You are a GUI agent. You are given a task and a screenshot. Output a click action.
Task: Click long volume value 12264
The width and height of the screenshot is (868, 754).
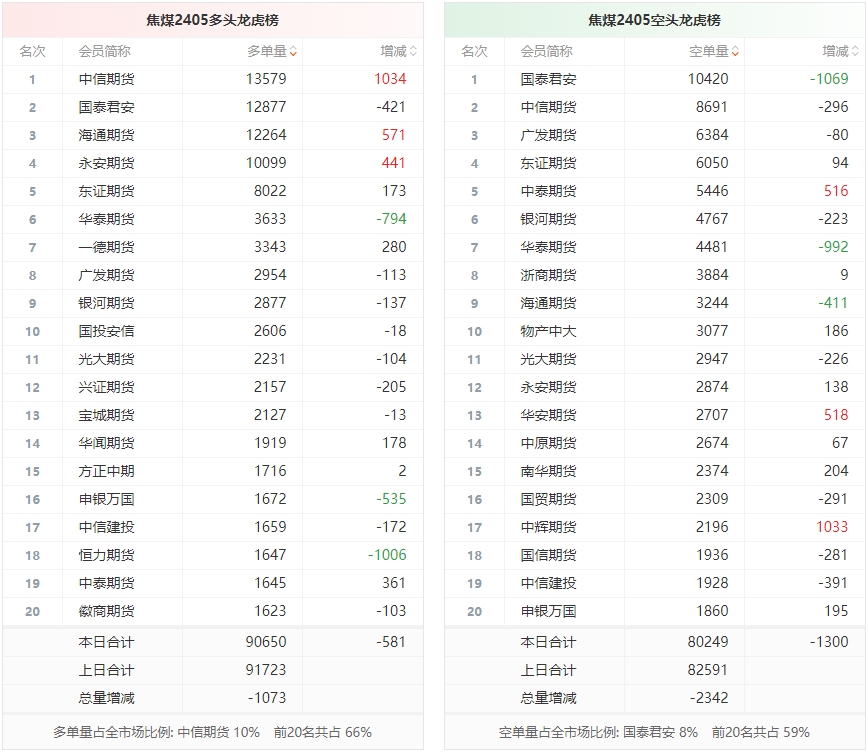(x=266, y=135)
